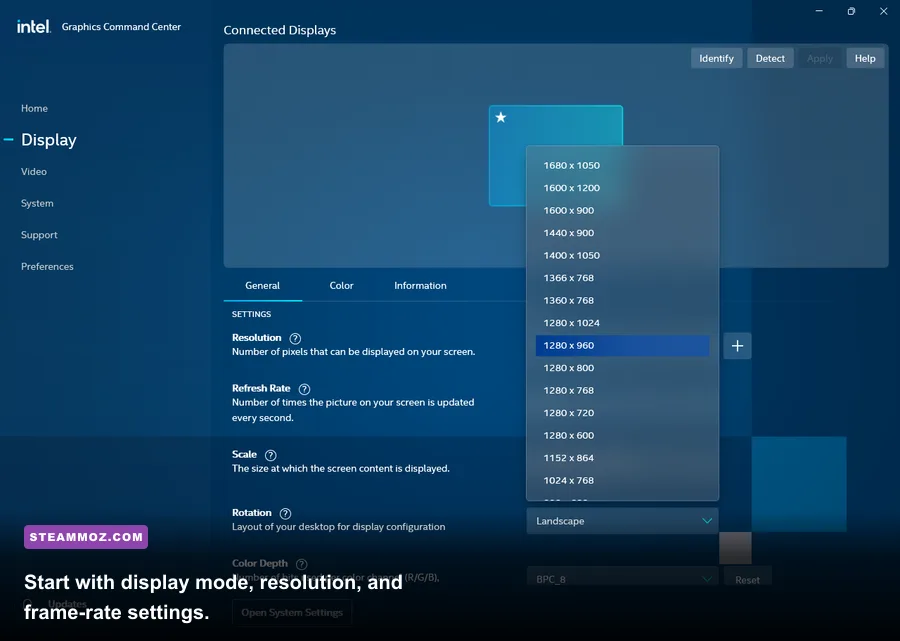
Task: Open the Rotation Landscape dropdown
Action: [x=622, y=521]
